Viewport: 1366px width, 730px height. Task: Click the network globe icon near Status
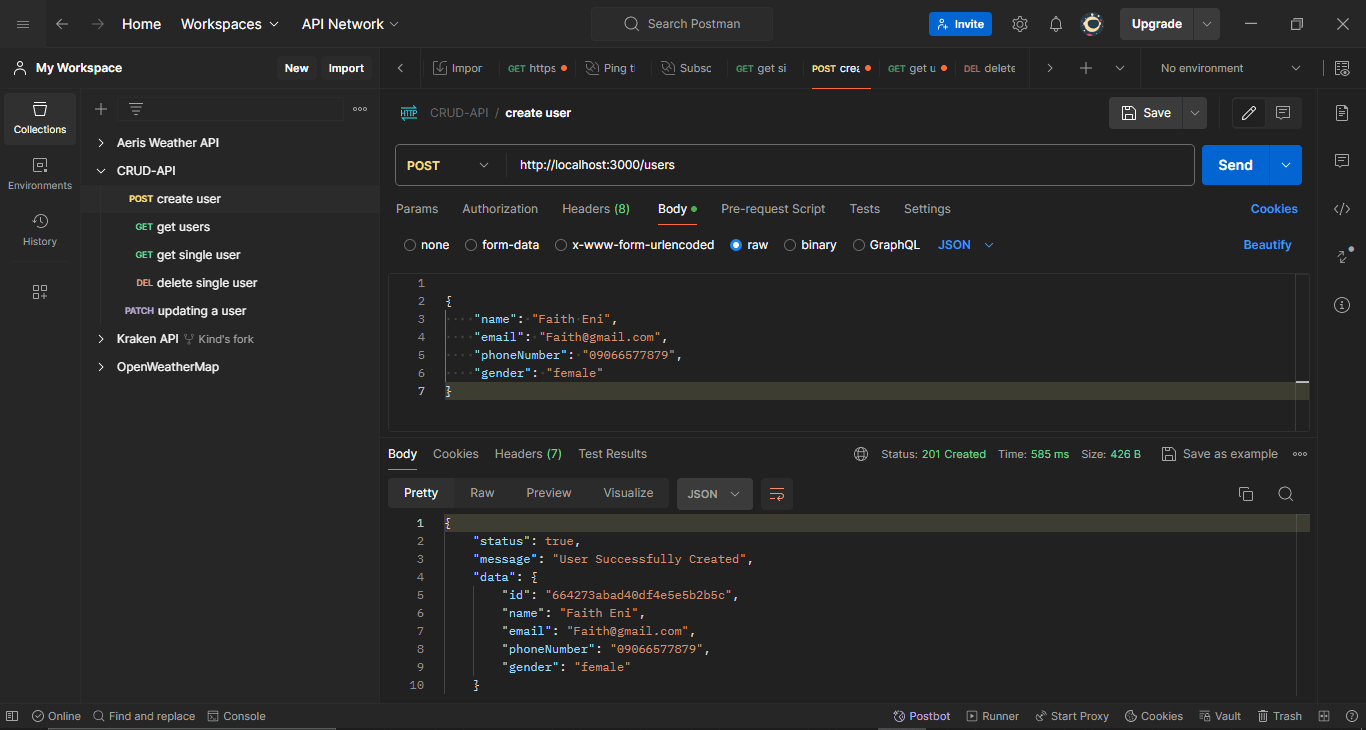(x=861, y=454)
